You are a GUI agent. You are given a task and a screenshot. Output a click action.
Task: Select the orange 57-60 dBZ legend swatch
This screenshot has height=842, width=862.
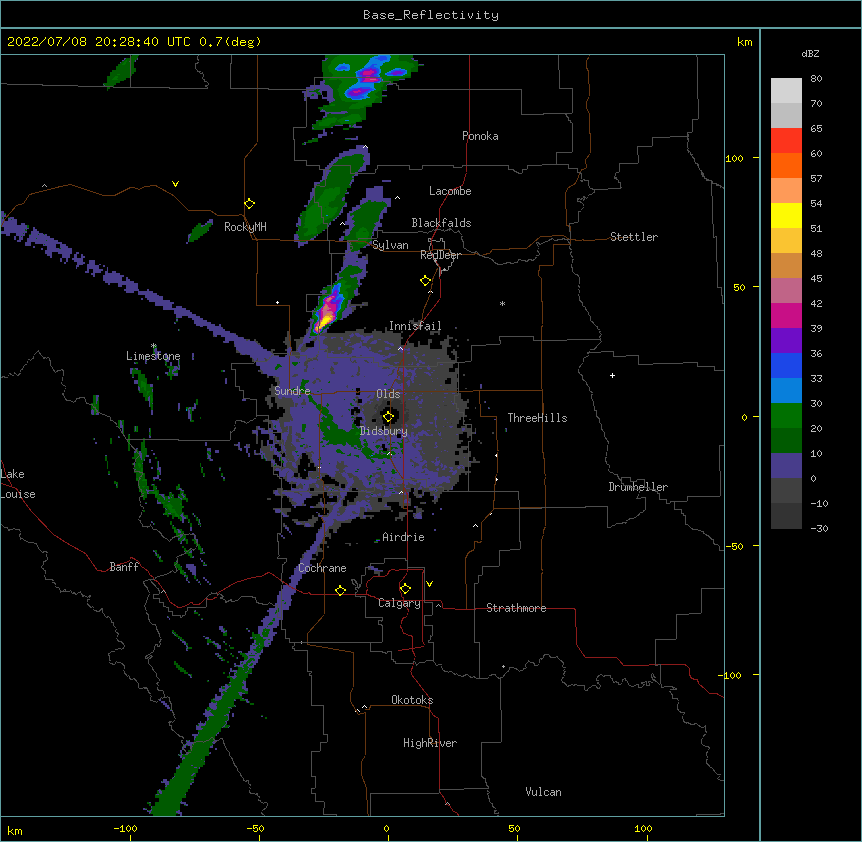click(786, 165)
